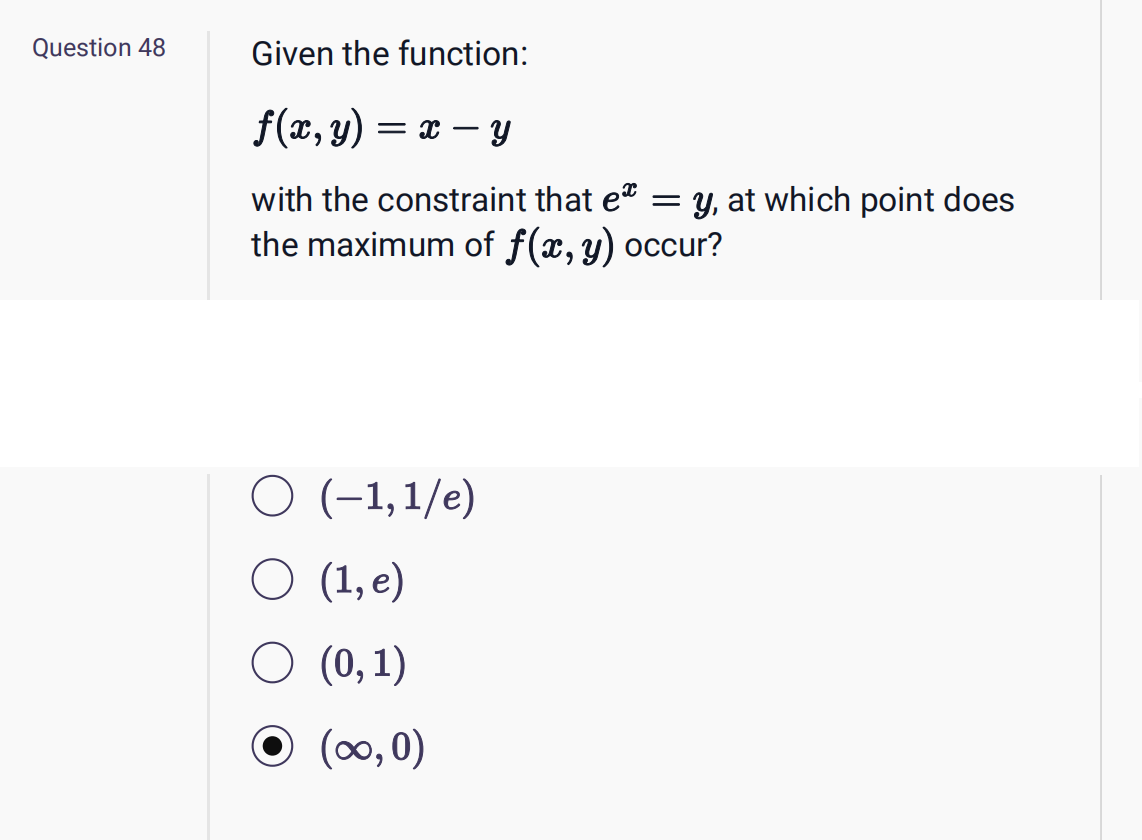Toggle the third answer choice circle

tap(271, 662)
